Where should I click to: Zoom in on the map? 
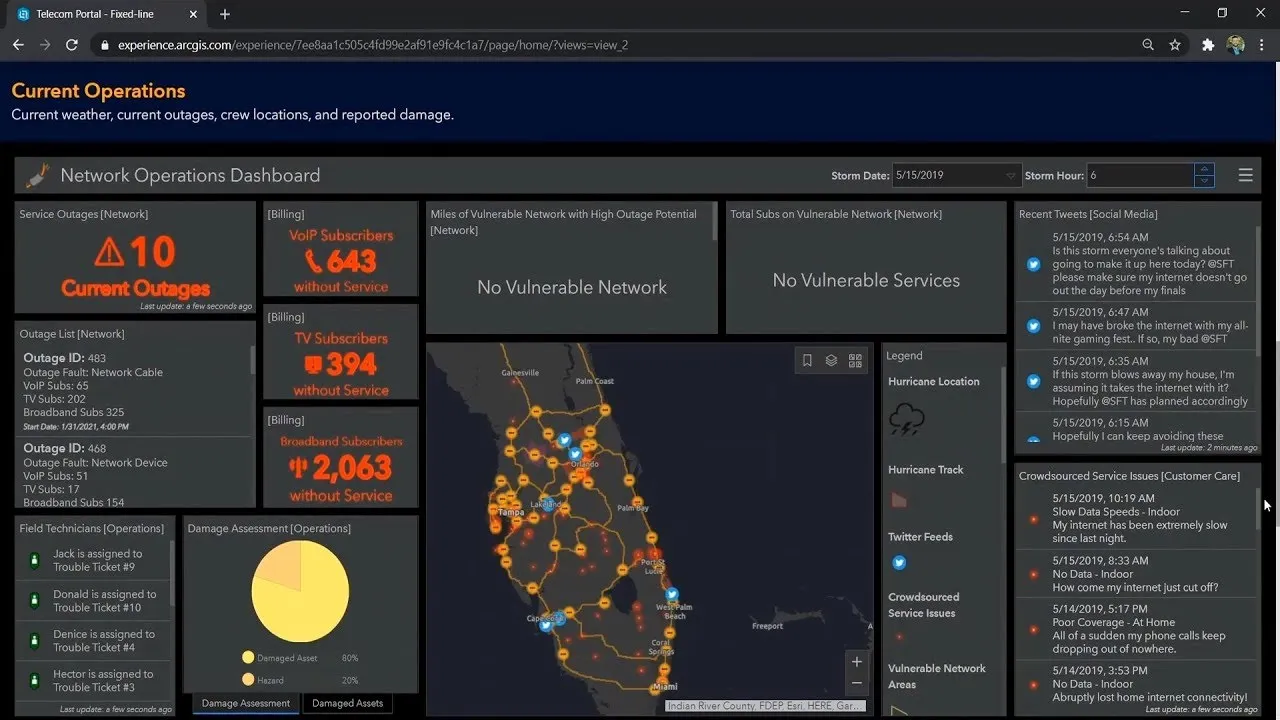click(856, 662)
